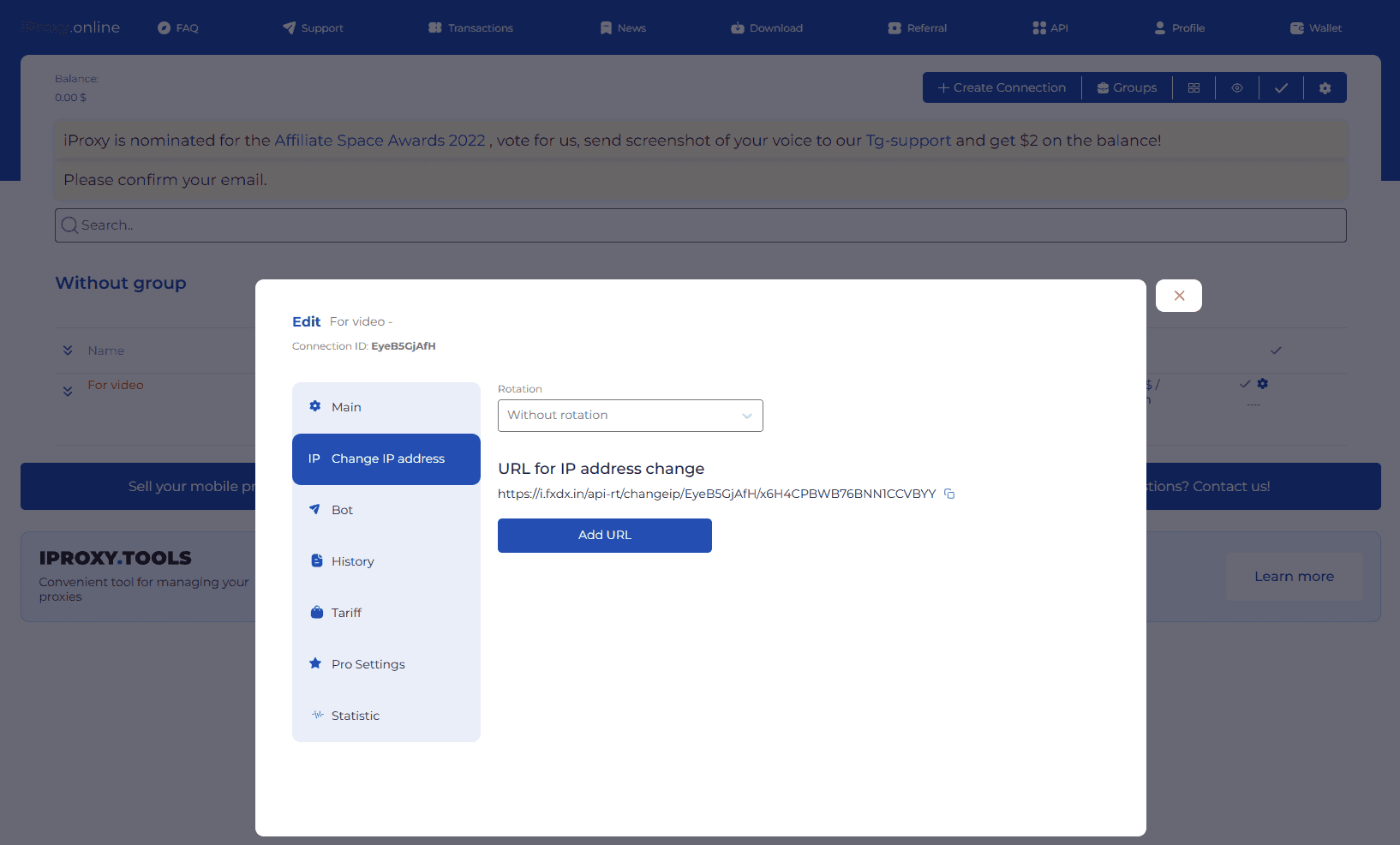
Task: Open the Download page
Action: tap(767, 28)
